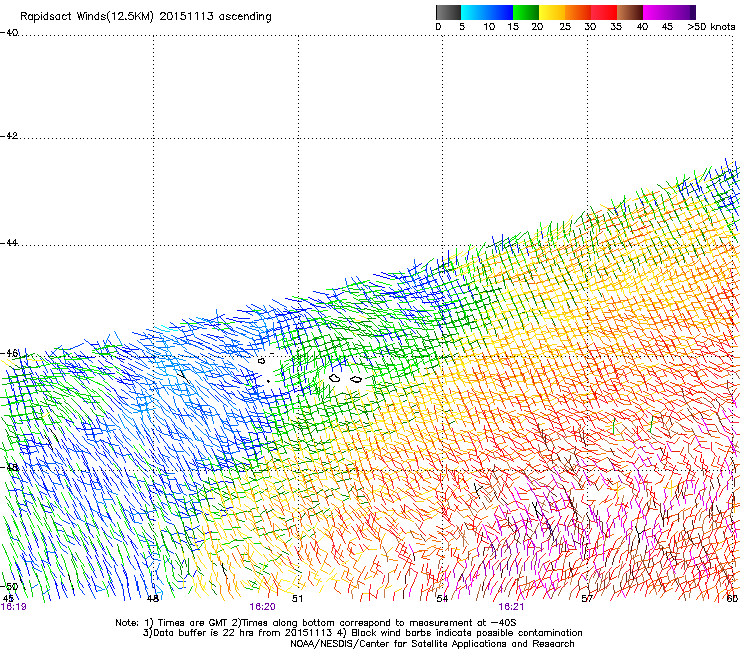This screenshot has height=650, width=740.
Task: Click the yellow 20-25 knots legend segment
Action: point(552,12)
